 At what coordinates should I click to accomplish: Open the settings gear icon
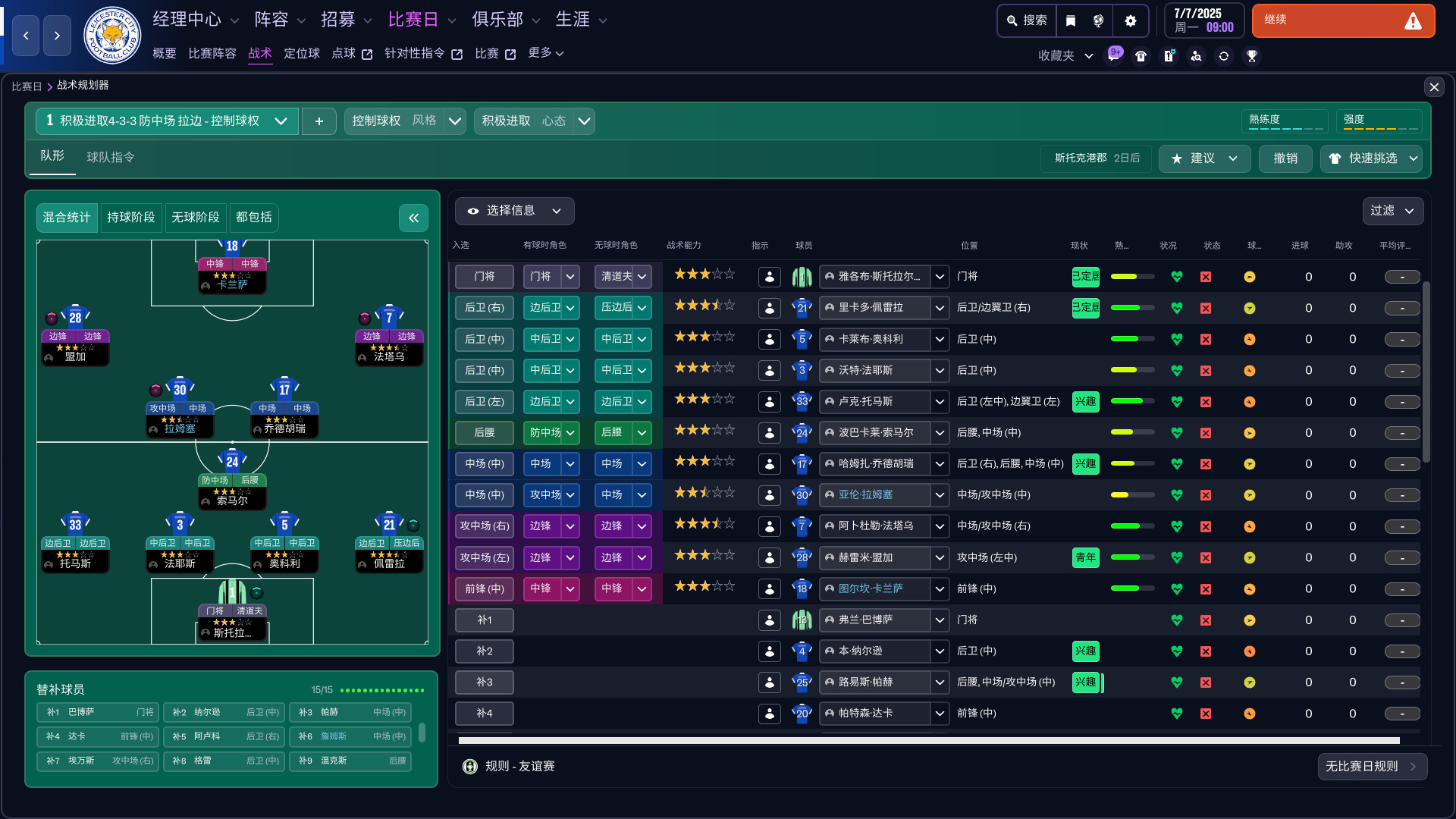(1130, 20)
